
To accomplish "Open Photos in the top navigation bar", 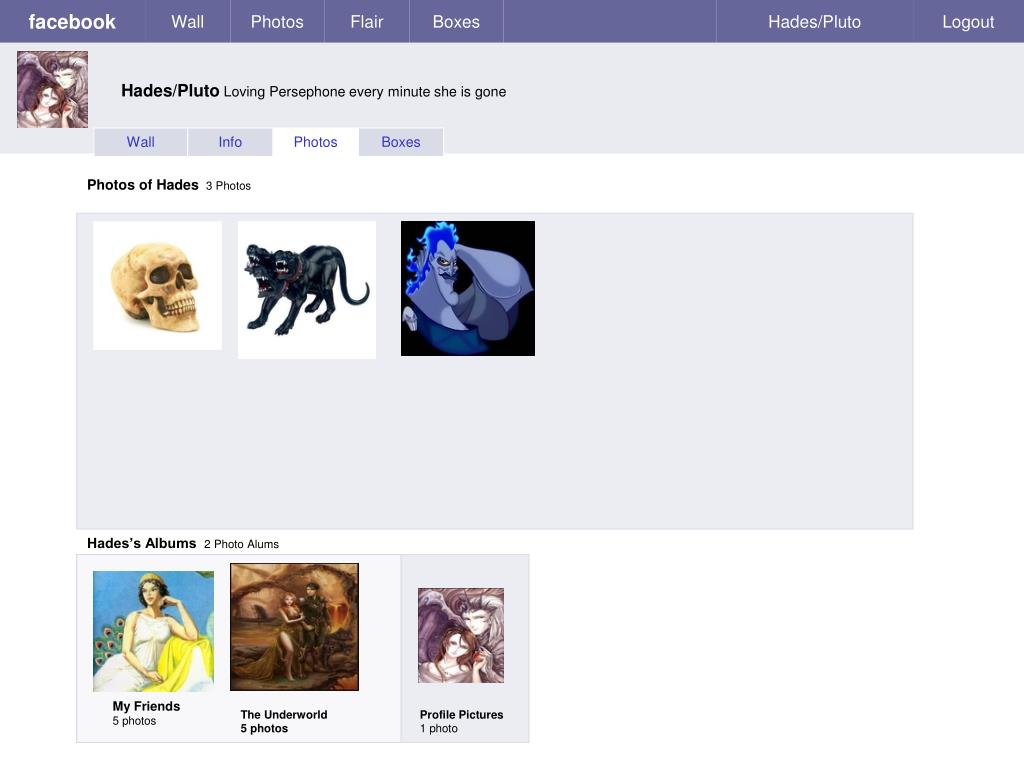I will pyautogui.click(x=277, y=22).
